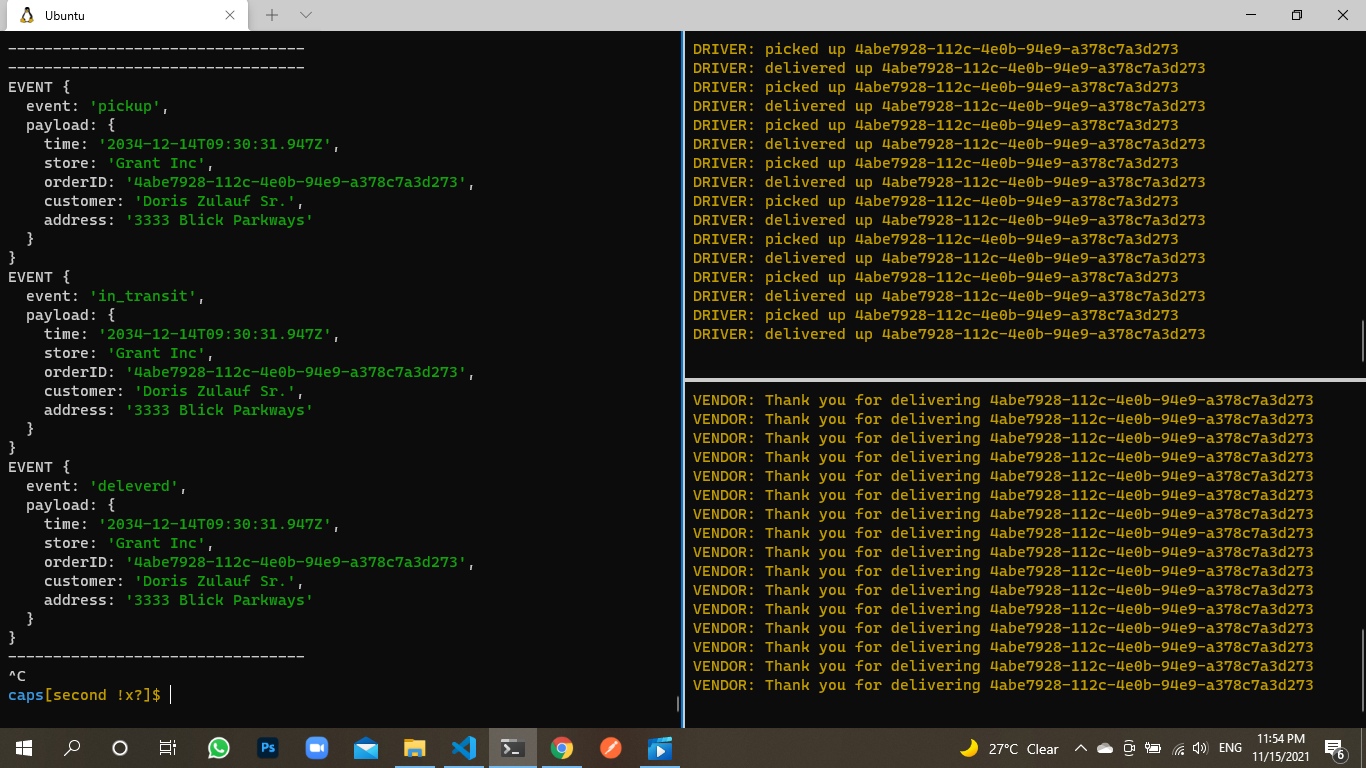Select the Ubuntu terminal tab
This screenshot has height=768, width=1366.
click(126, 15)
